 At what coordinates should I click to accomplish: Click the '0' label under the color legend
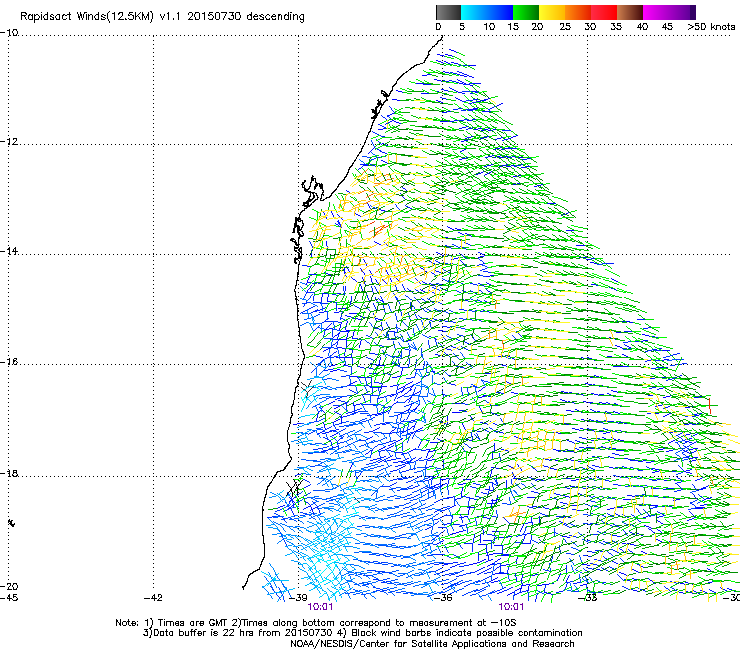click(x=438, y=27)
